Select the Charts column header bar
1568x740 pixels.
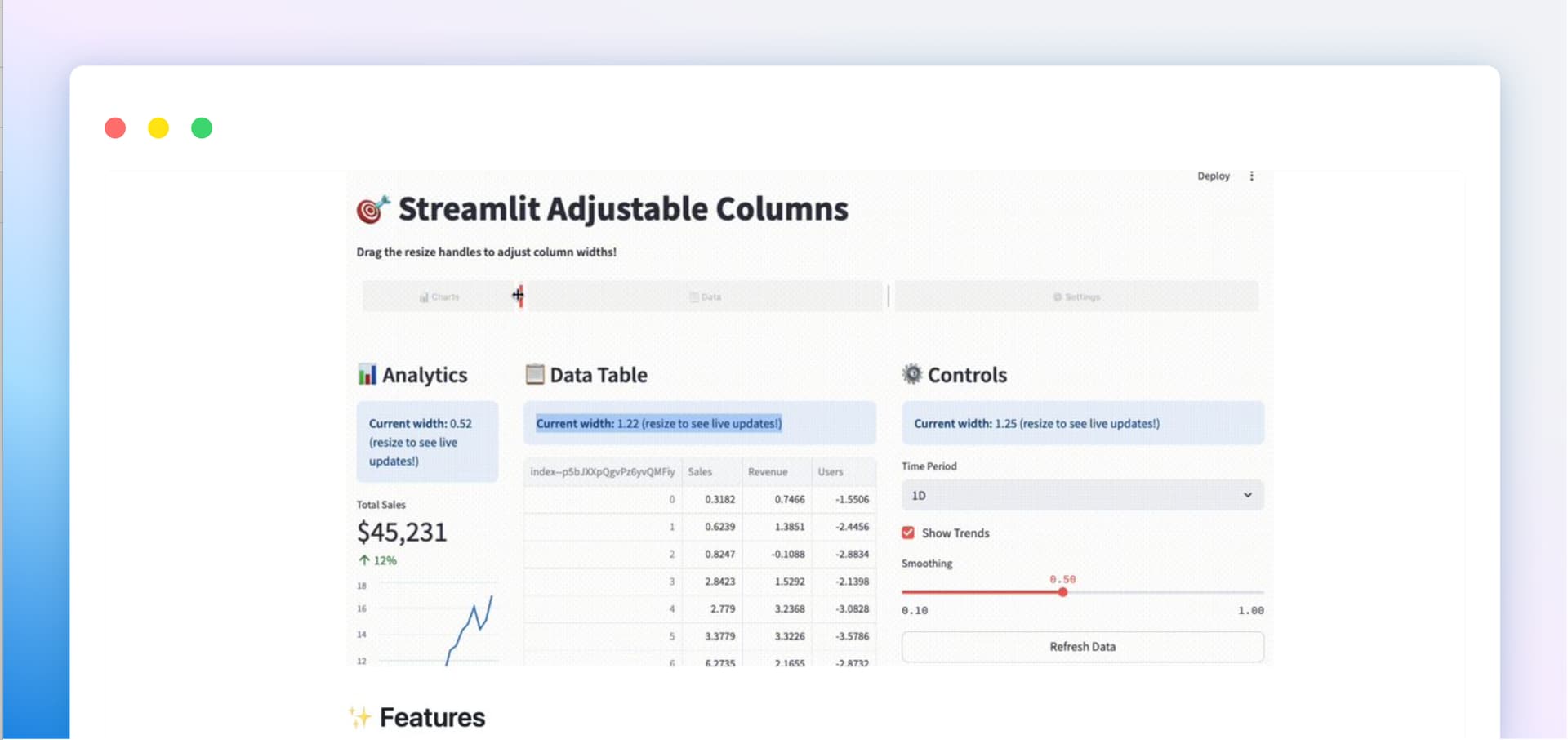click(x=439, y=296)
